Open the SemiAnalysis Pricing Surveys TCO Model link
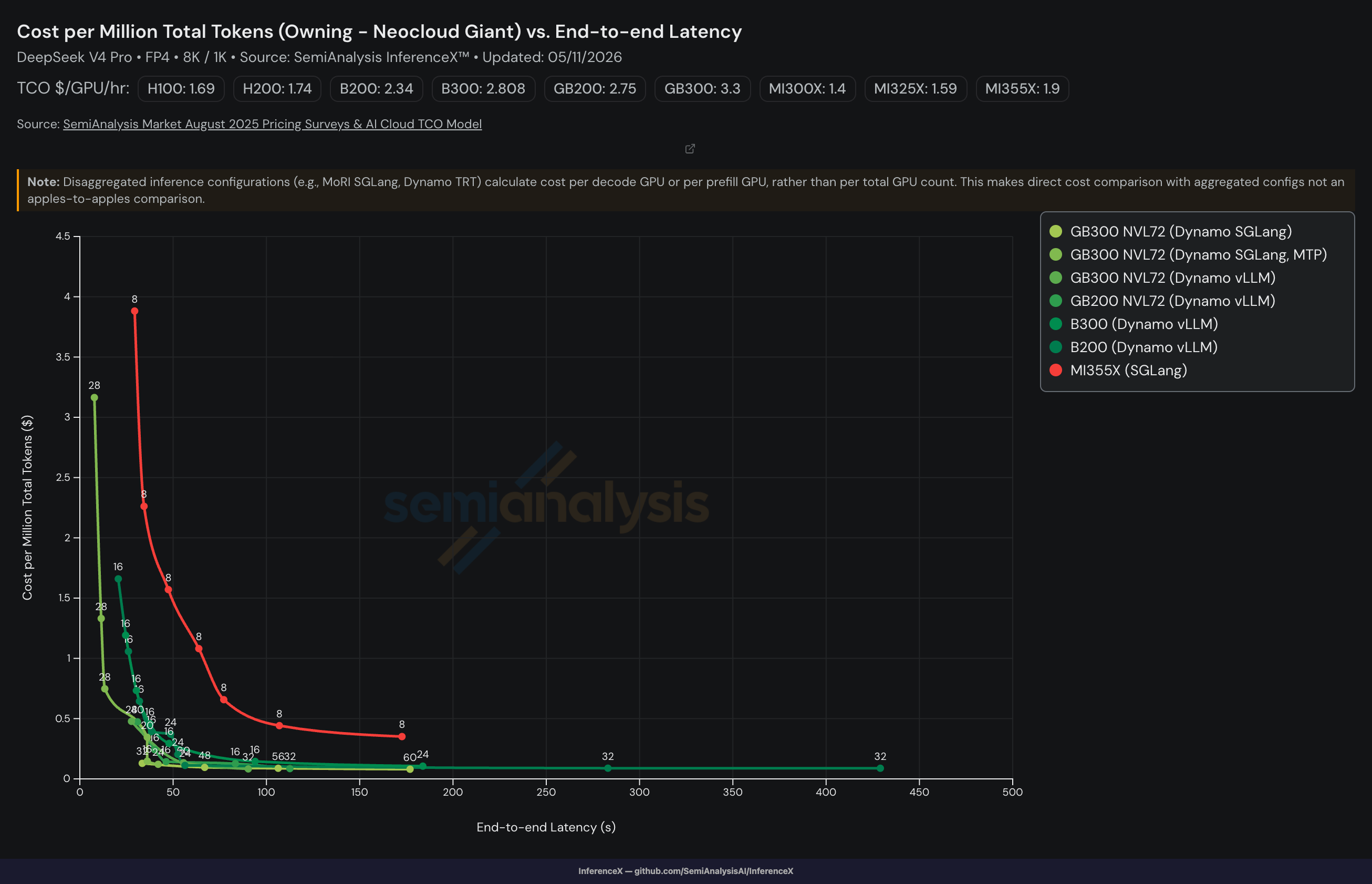The image size is (1372, 884). point(273,124)
